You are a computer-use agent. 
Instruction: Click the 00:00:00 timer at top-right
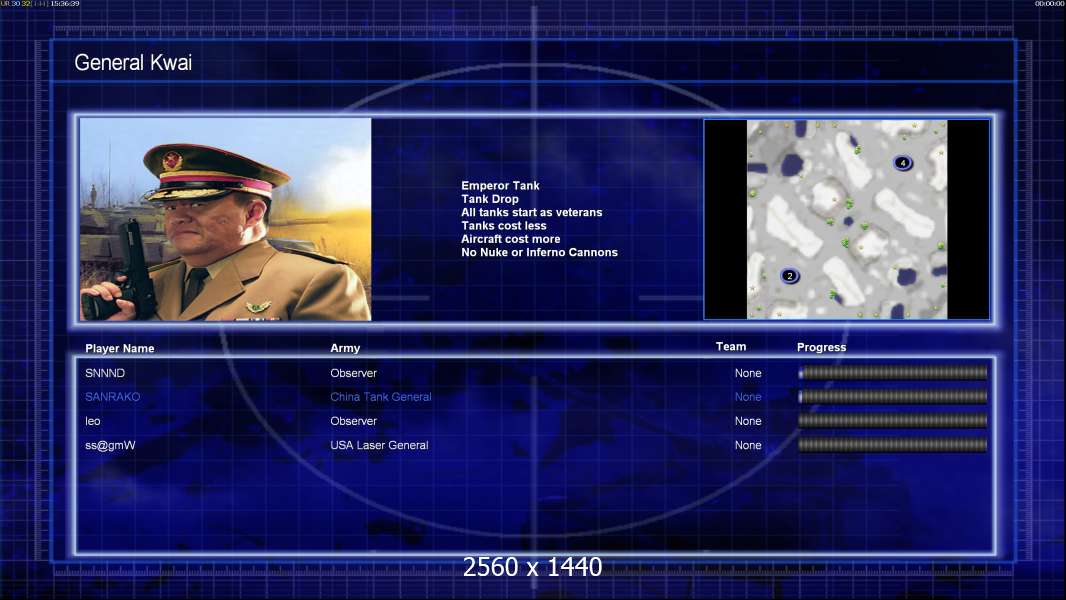click(x=1050, y=3)
